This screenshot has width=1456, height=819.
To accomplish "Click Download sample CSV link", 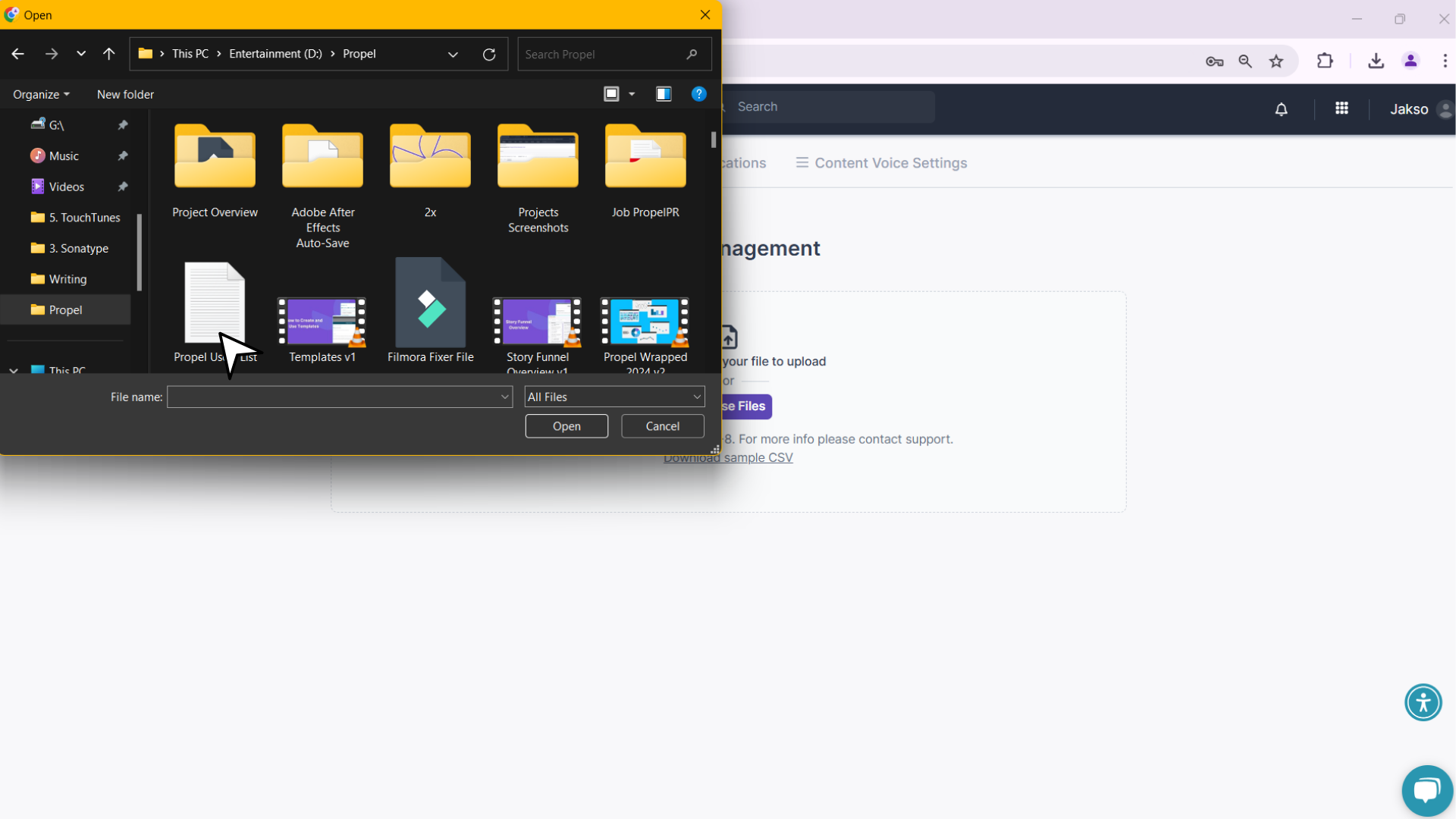I will pos(728,458).
